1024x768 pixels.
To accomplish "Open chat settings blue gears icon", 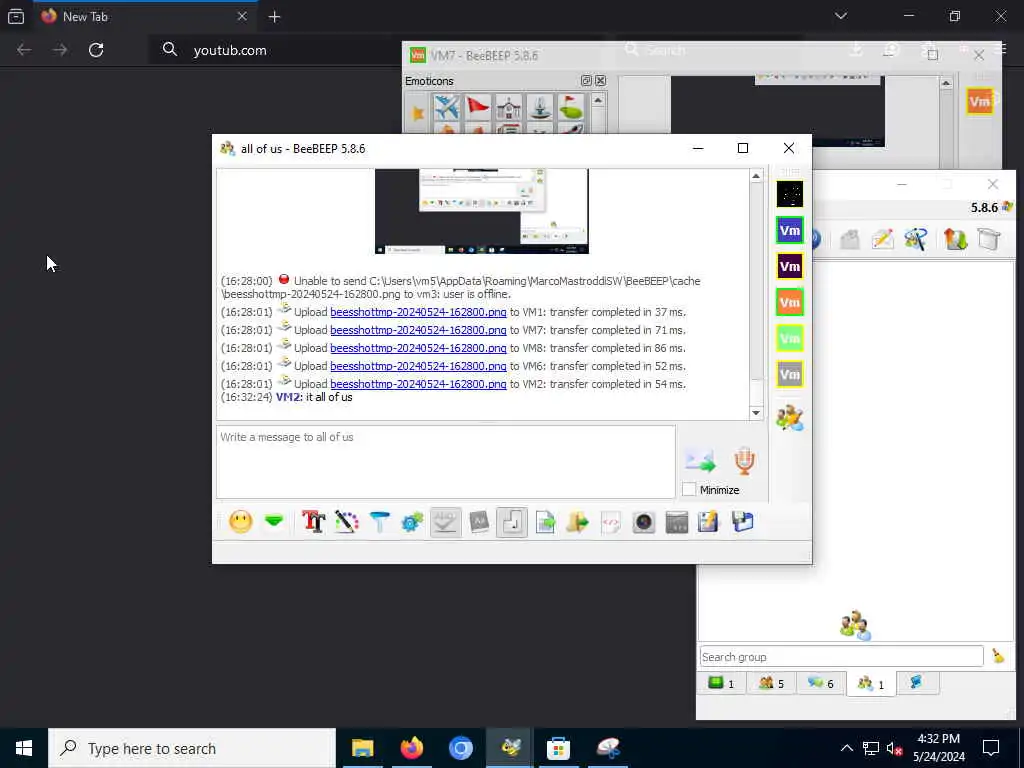I will [x=412, y=522].
